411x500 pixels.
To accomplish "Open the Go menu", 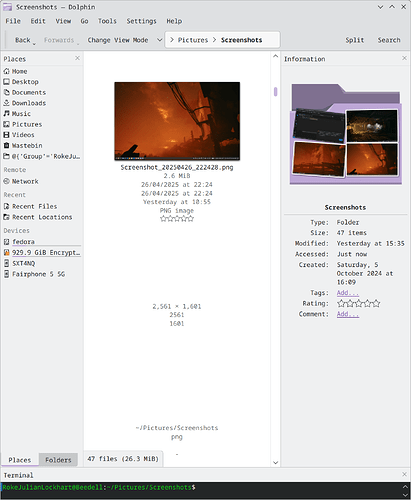I will pos(84,21).
